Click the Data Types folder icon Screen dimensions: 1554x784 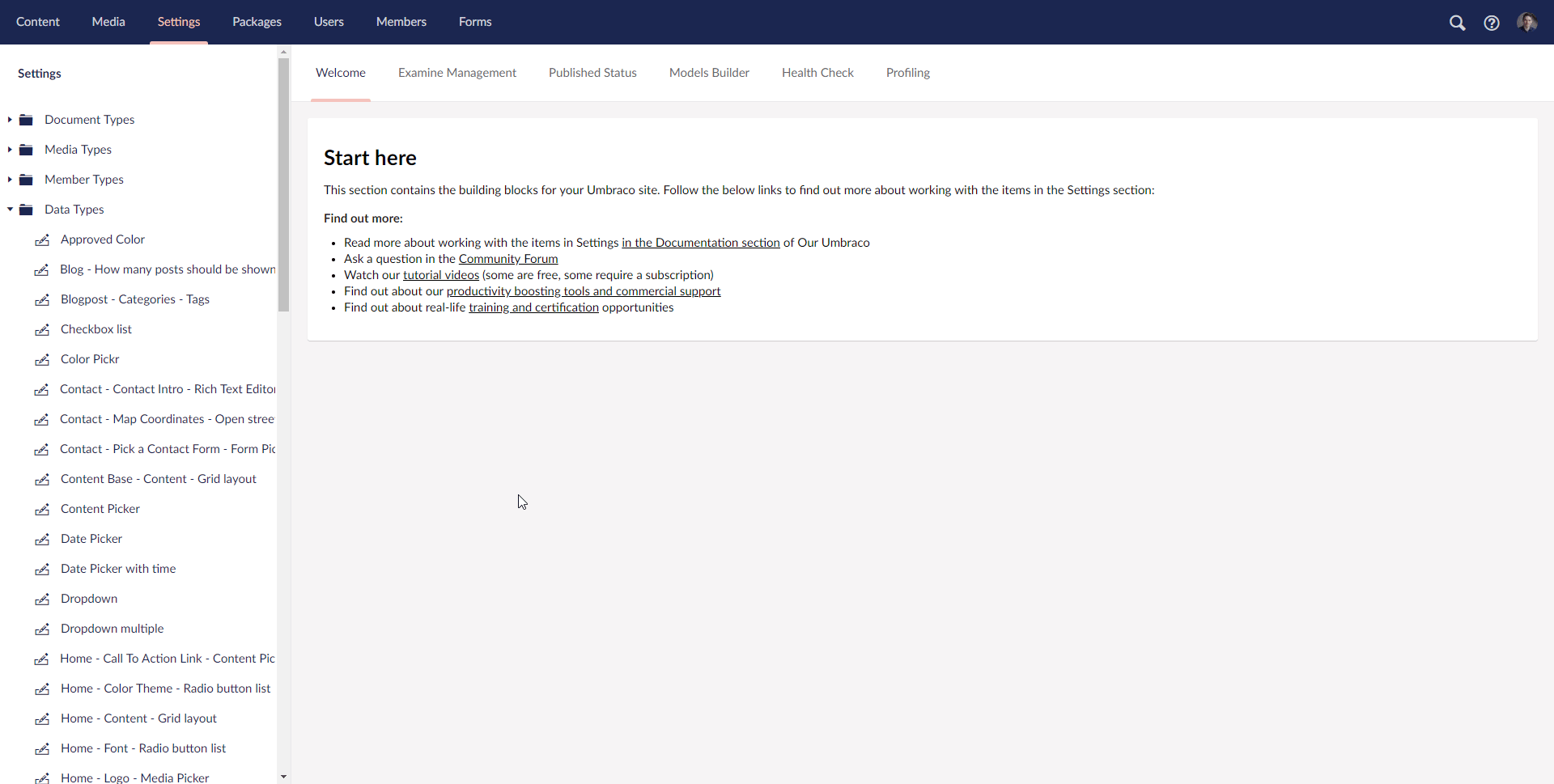point(25,209)
